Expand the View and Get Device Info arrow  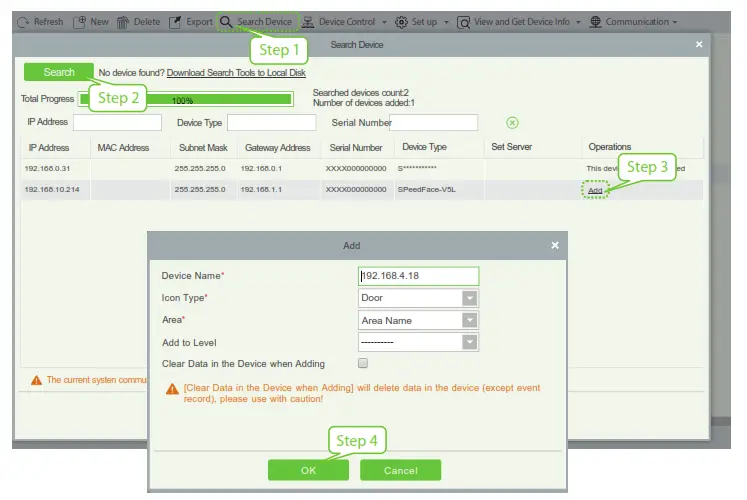(x=578, y=22)
